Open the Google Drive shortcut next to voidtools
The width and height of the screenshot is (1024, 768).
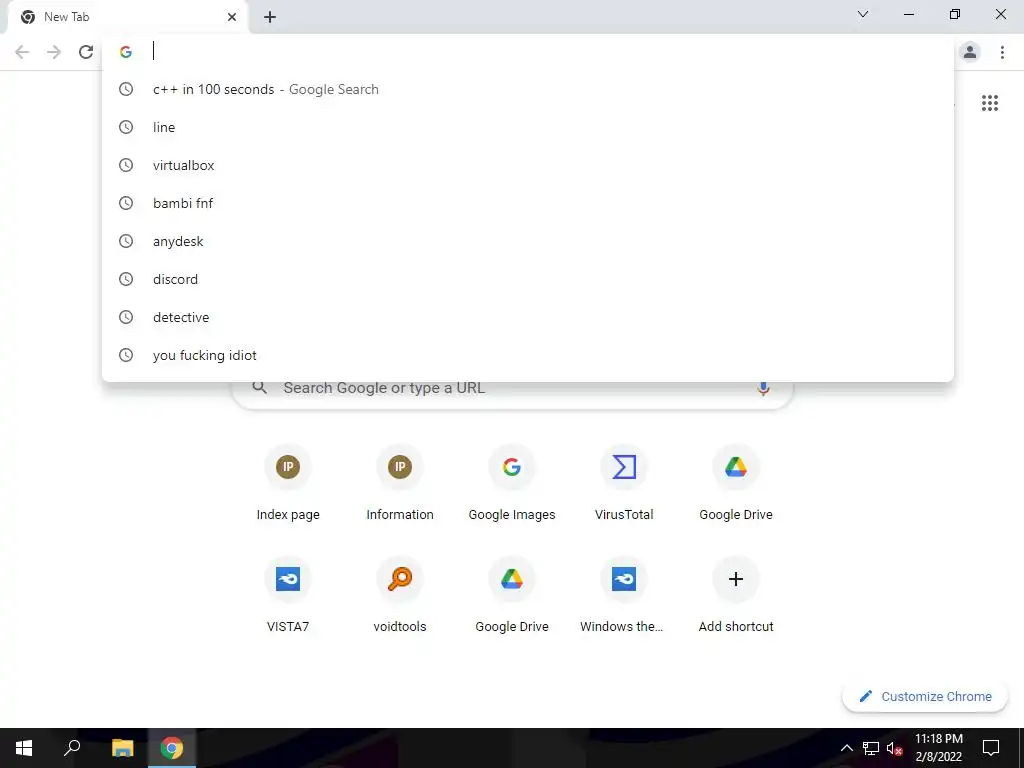(x=512, y=596)
